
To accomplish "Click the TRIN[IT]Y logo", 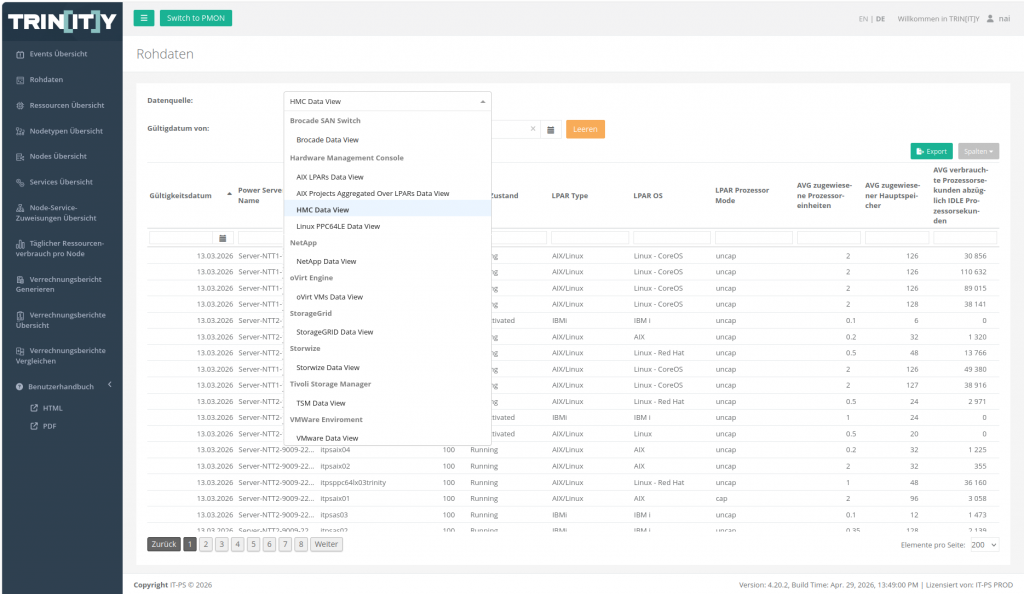I will coord(62,22).
